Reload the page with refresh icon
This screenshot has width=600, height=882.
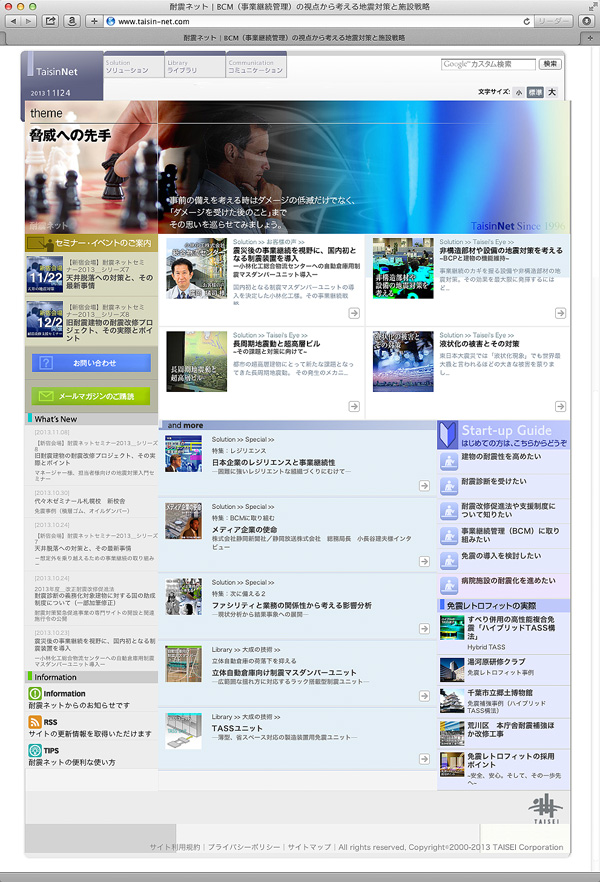tap(526, 21)
